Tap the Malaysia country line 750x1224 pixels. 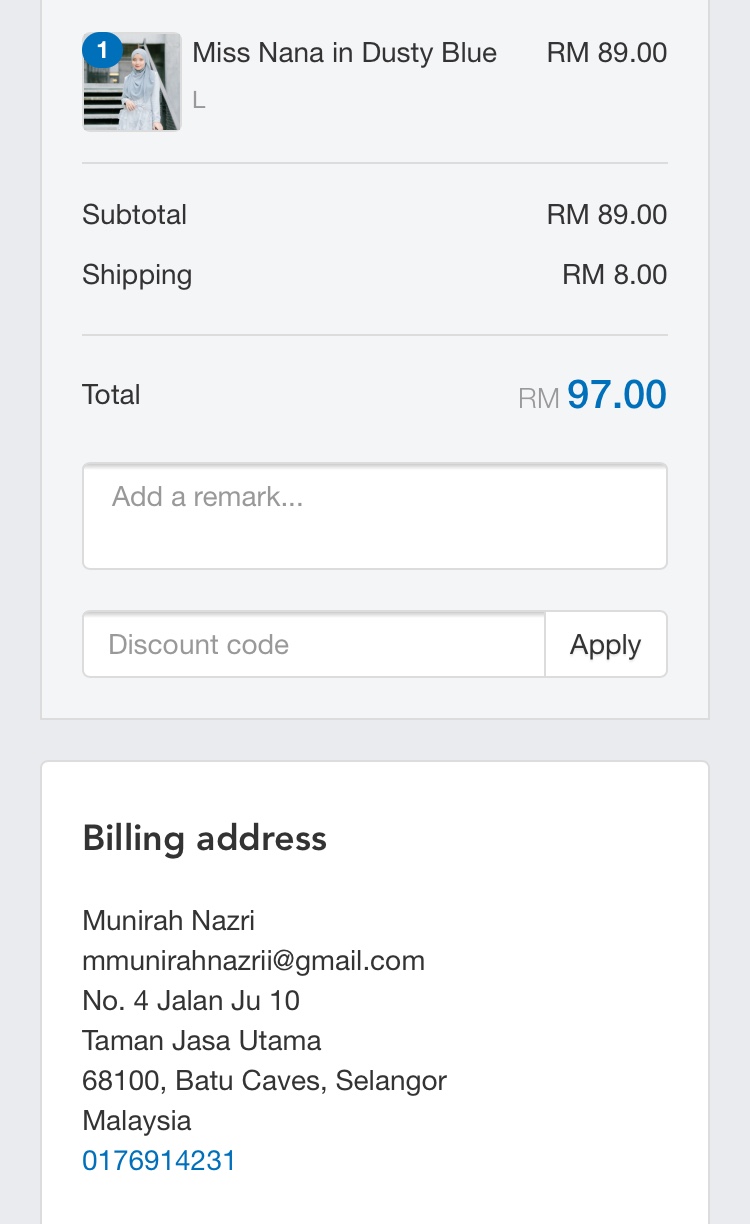[137, 1121]
